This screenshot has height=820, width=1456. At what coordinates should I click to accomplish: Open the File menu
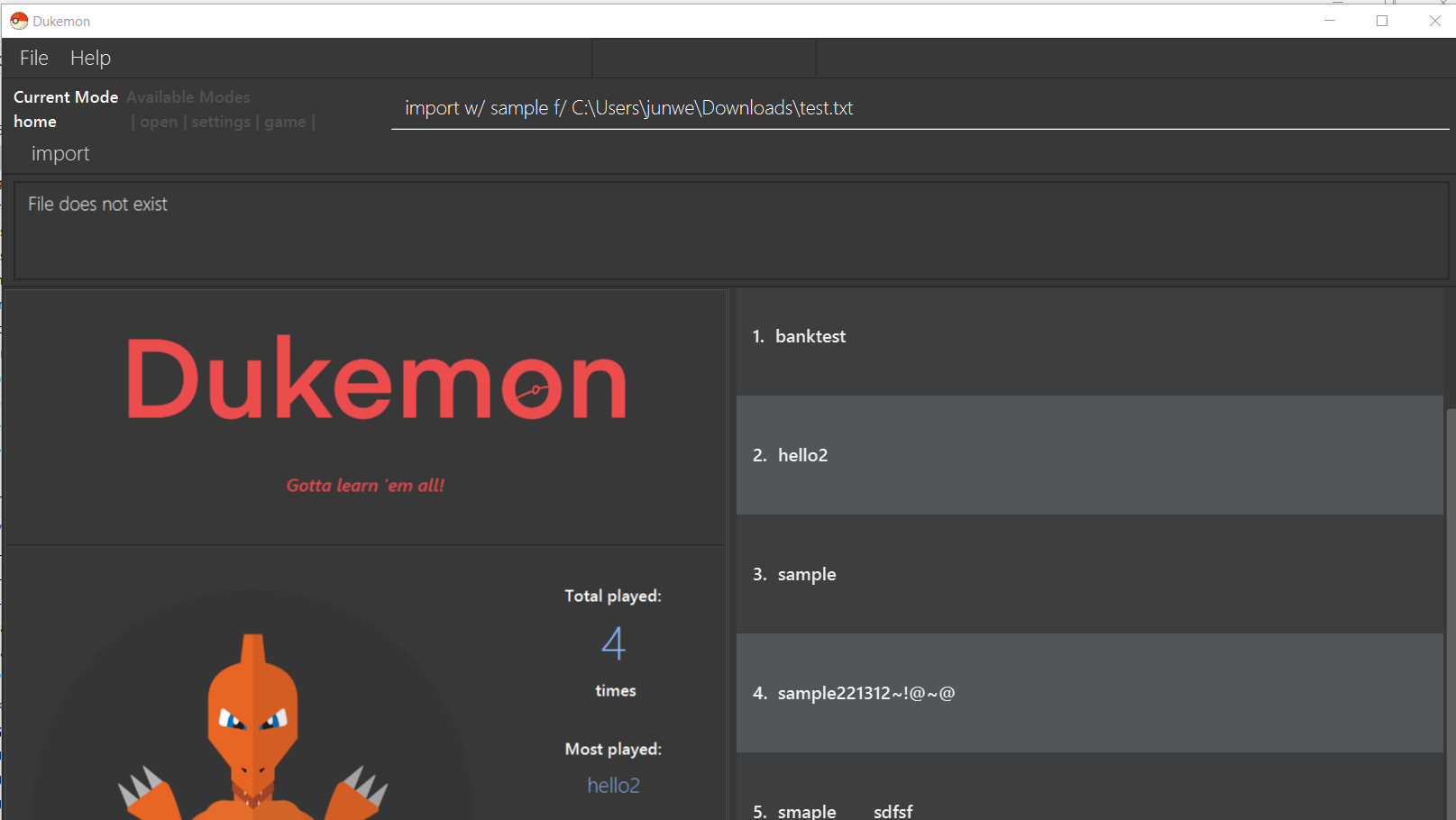(x=34, y=58)
